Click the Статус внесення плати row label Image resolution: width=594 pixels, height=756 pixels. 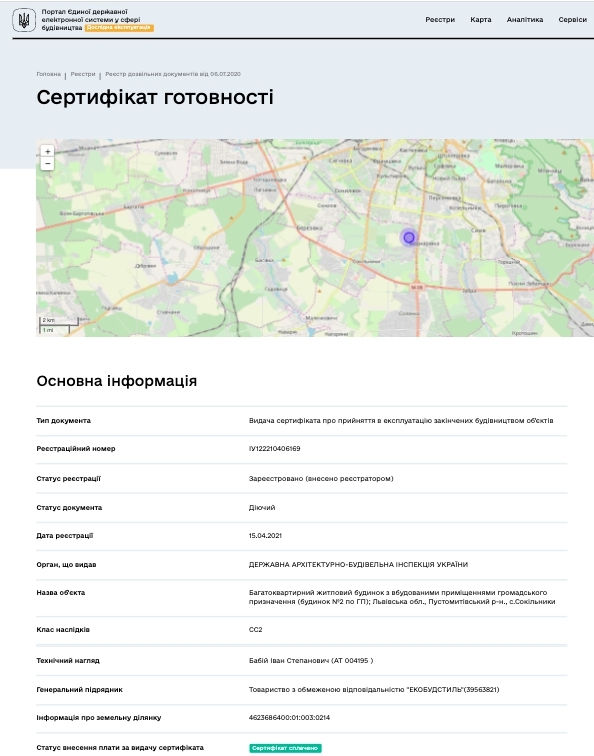click(x=120, y=748)
